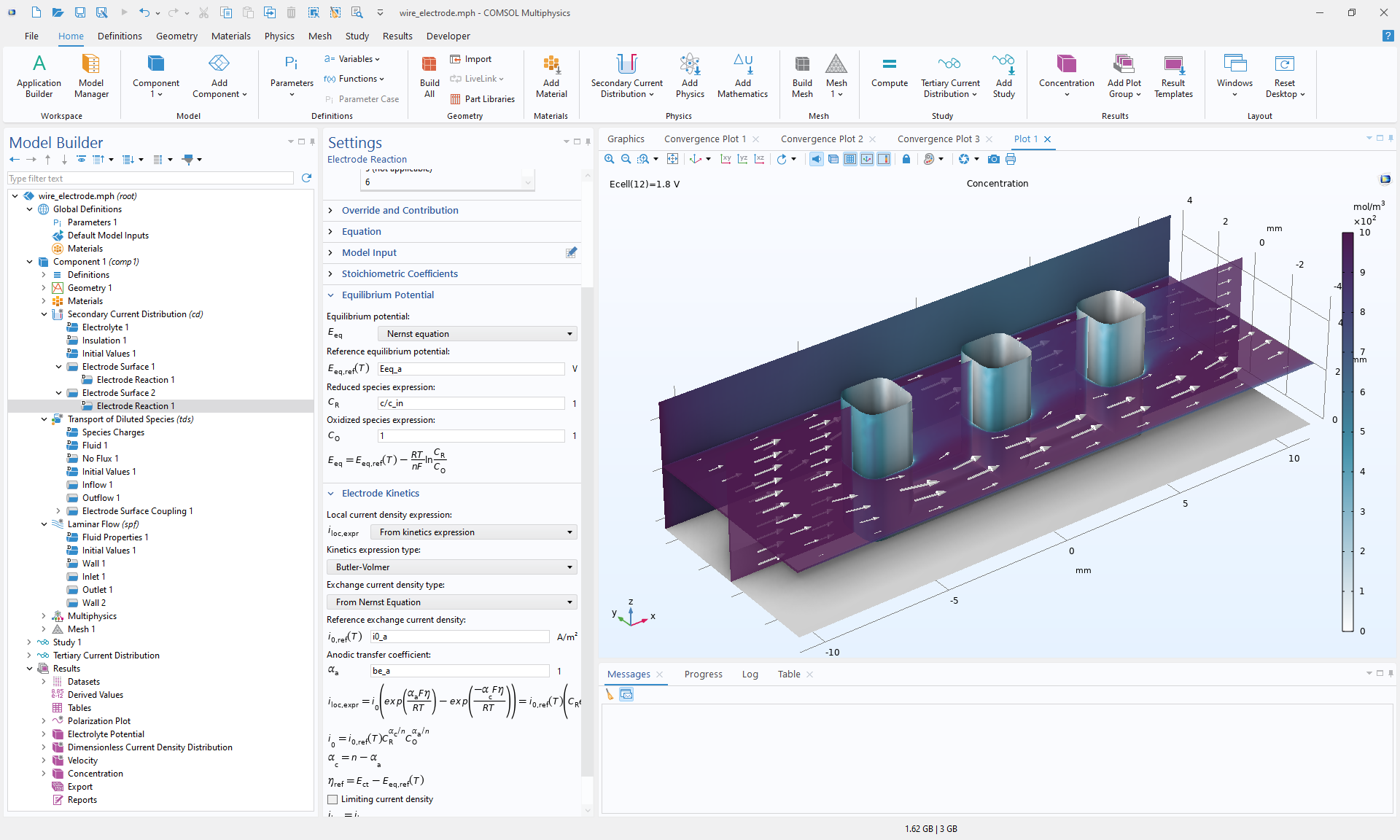Click Print icon in graphics toolbar
The image size is (1400, 840).
pos(1011,159)
